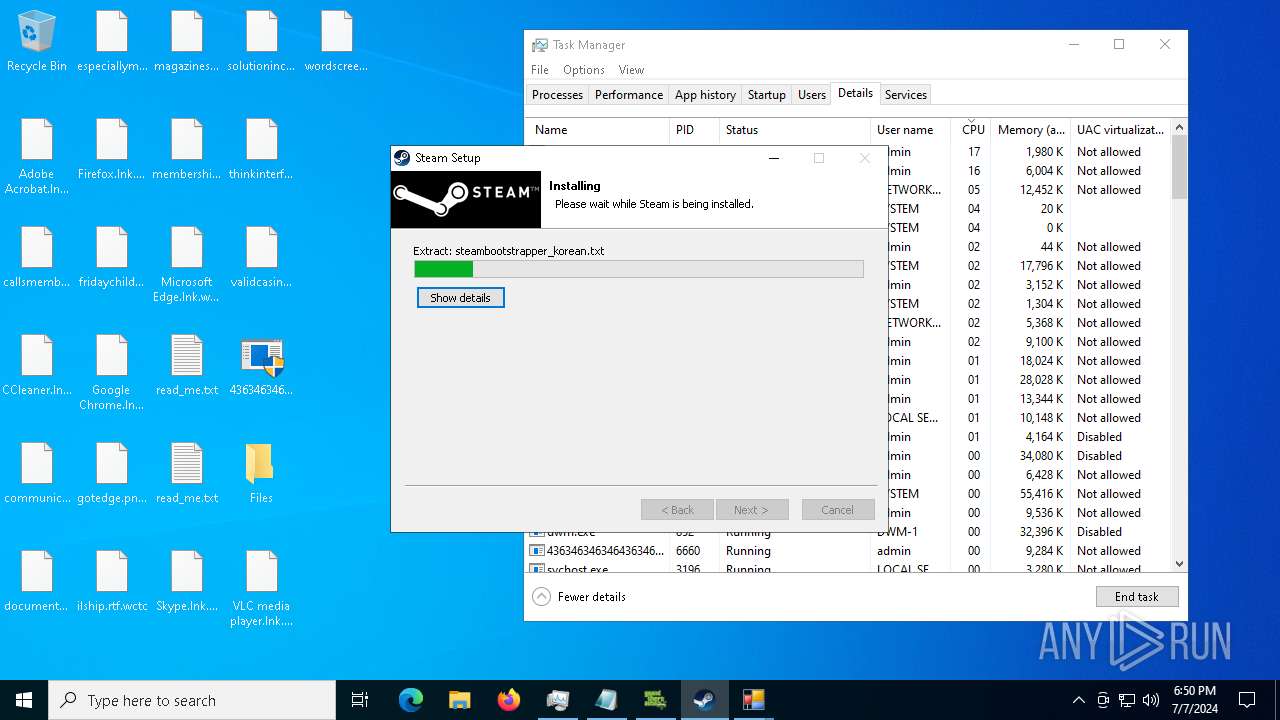This screenshot has height=720, width=1280.
Task: Open Microsoft Edge from the taskbar
Action: [x=411, y=700]
